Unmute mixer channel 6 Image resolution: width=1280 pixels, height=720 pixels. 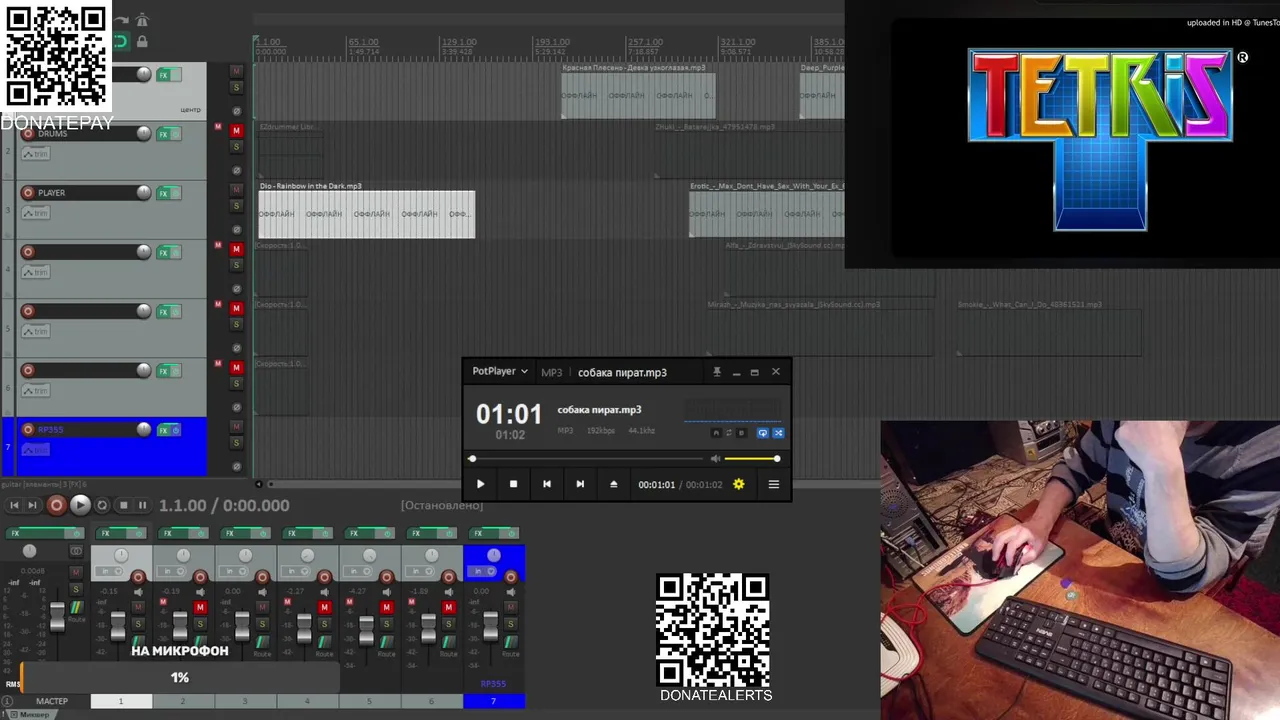[x=449, y=608]
